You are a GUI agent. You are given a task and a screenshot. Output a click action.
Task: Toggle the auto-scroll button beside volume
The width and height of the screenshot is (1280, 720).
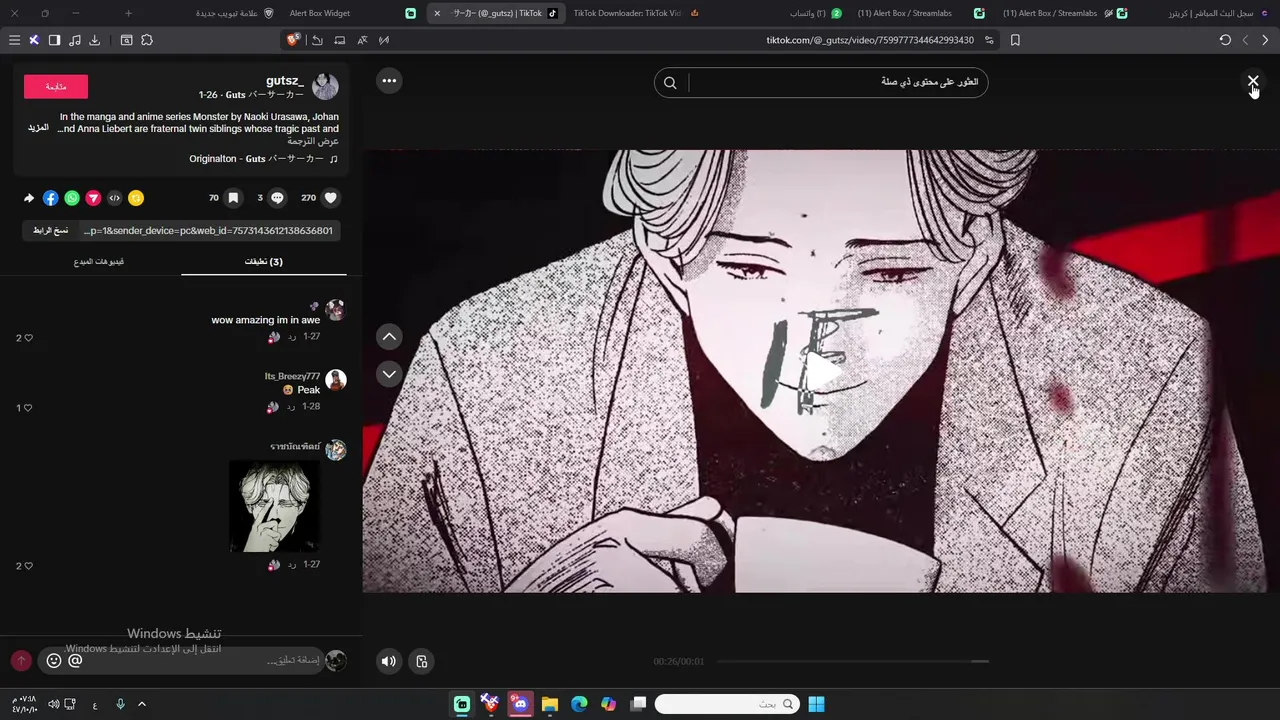(x=422, y=661)
